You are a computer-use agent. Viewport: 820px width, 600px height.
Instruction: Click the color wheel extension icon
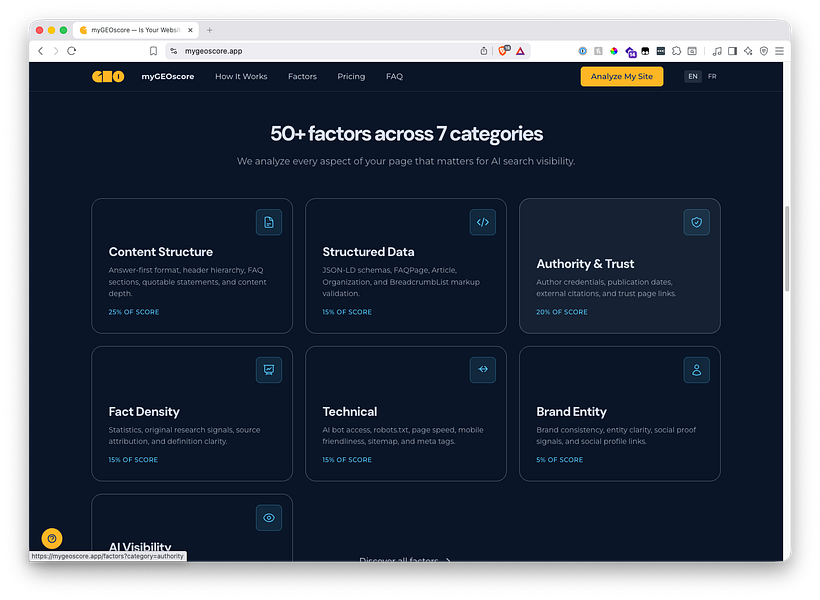click(614, 51)
